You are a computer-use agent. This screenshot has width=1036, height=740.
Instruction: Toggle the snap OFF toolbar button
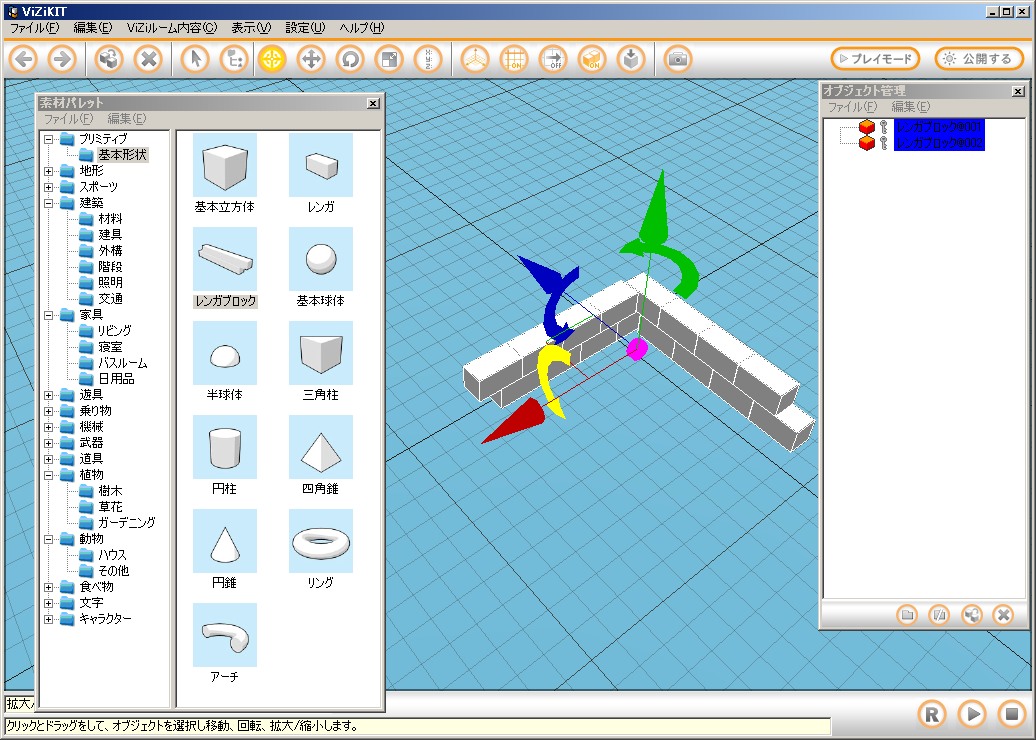coord(553,59)
